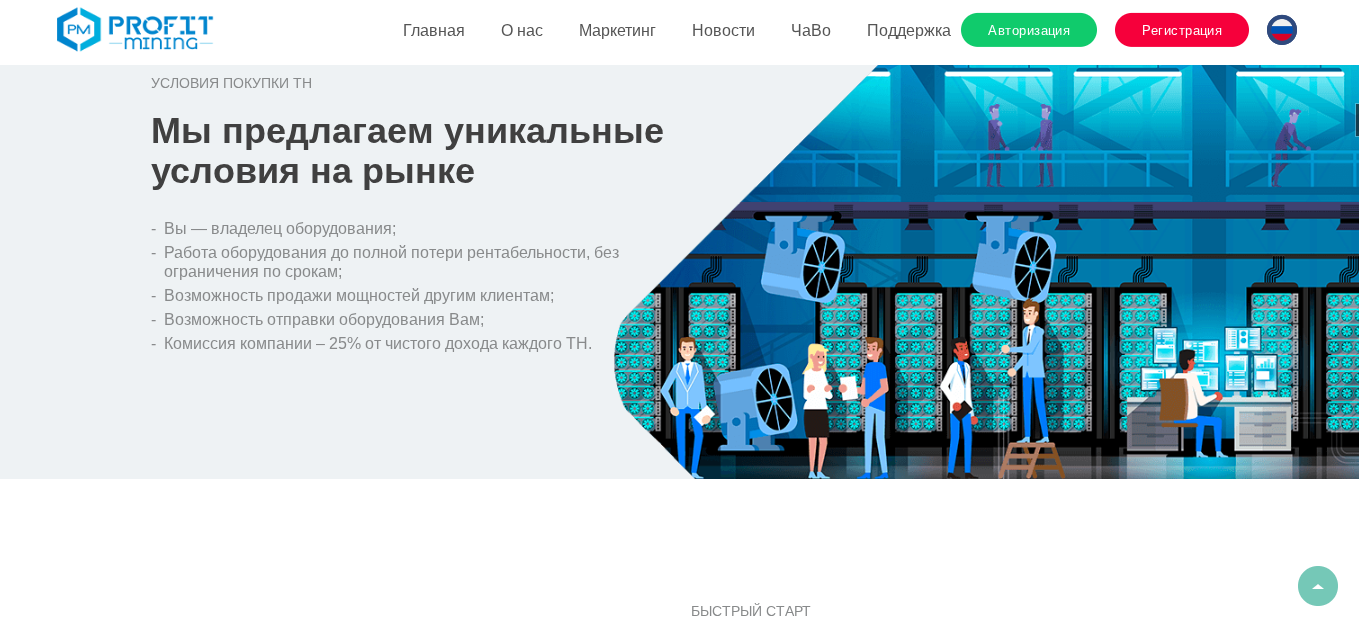Viewport: 1359px width, 626px height.
Task: Click the Profit Mining hexagon logo
Action: 135,30
